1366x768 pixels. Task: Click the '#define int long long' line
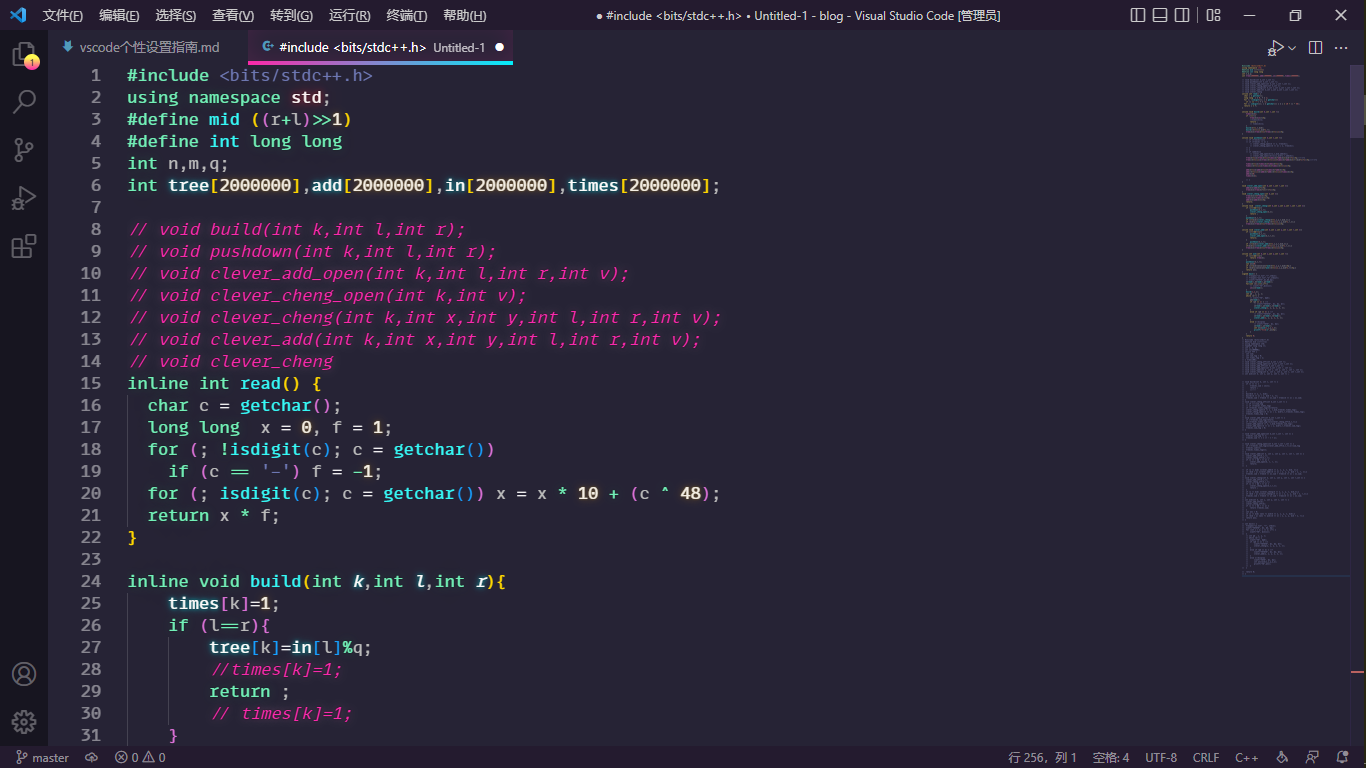(234, 141)
